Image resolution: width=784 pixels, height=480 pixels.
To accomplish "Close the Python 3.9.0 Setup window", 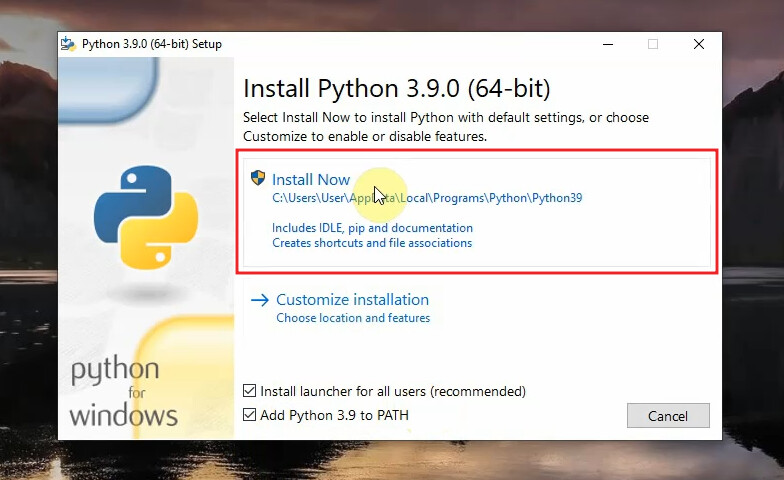I will [698, 44].
